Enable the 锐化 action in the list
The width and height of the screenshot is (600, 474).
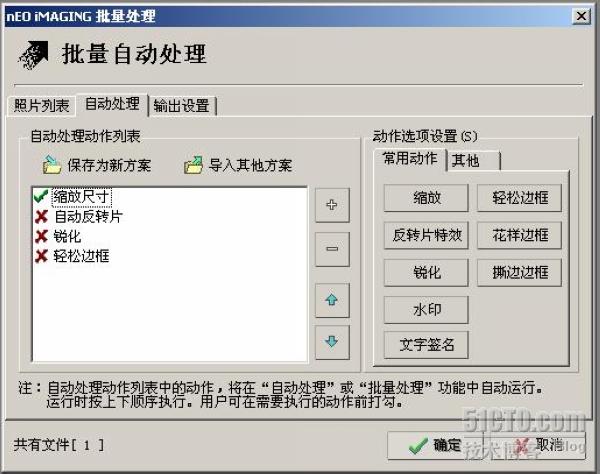pyautogui.click(x=41, y=236)
